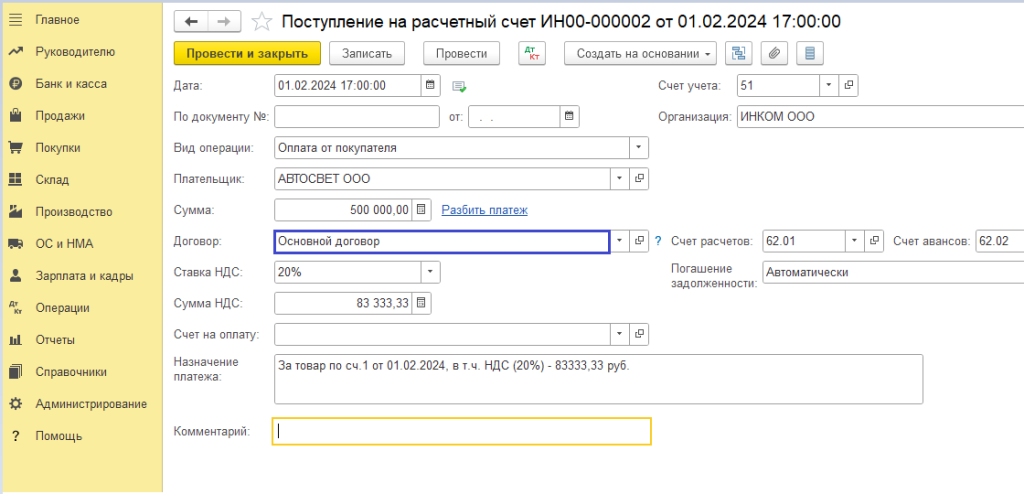Click the Провести и закрыть button
The image size is (1024, 494).
tap(247, 53)
